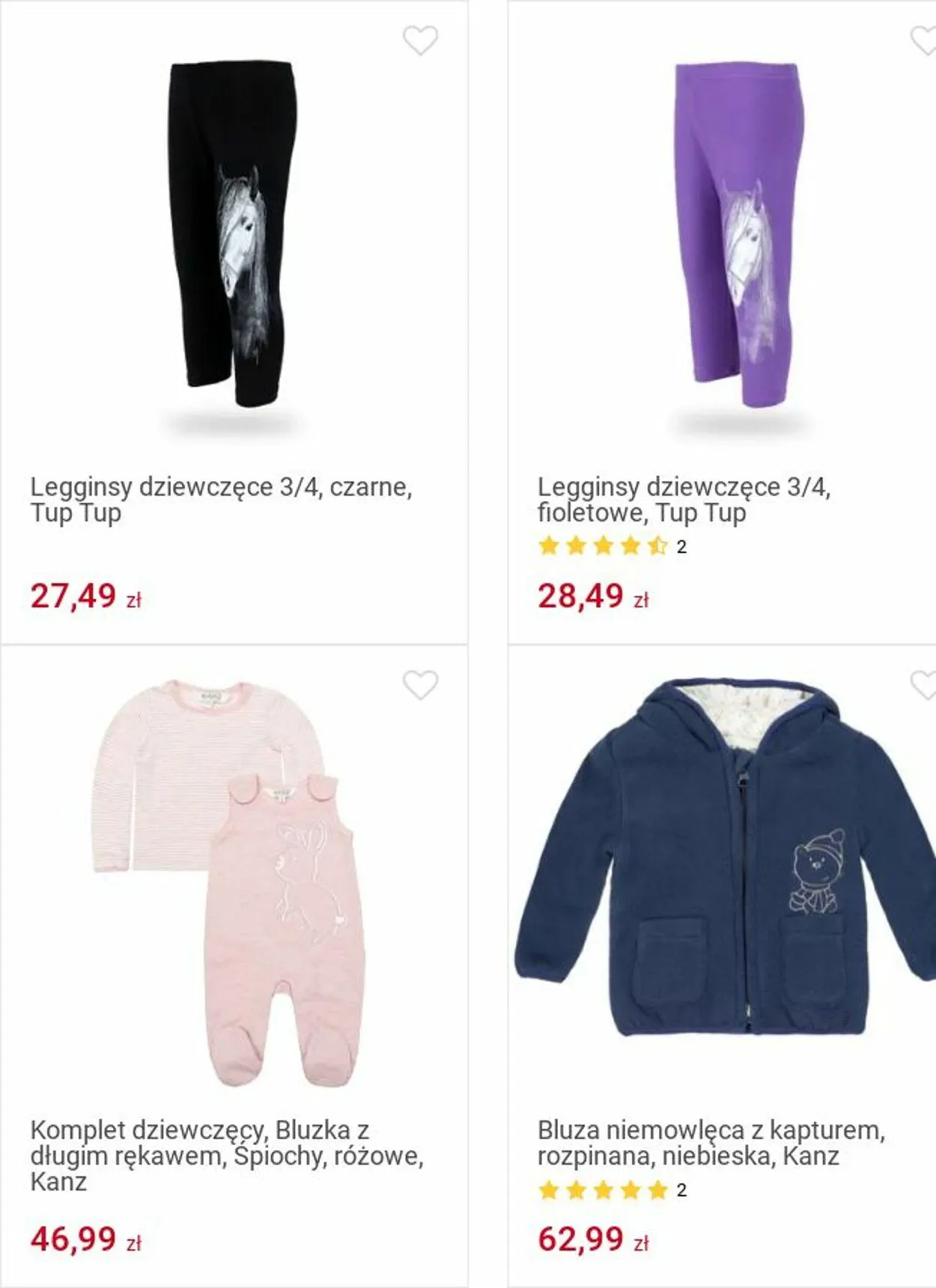Screen dimensions: 936x1288
Task: Add purple leggings to wishlist heart
Action: pyautogui.click(x=924, y=40)
